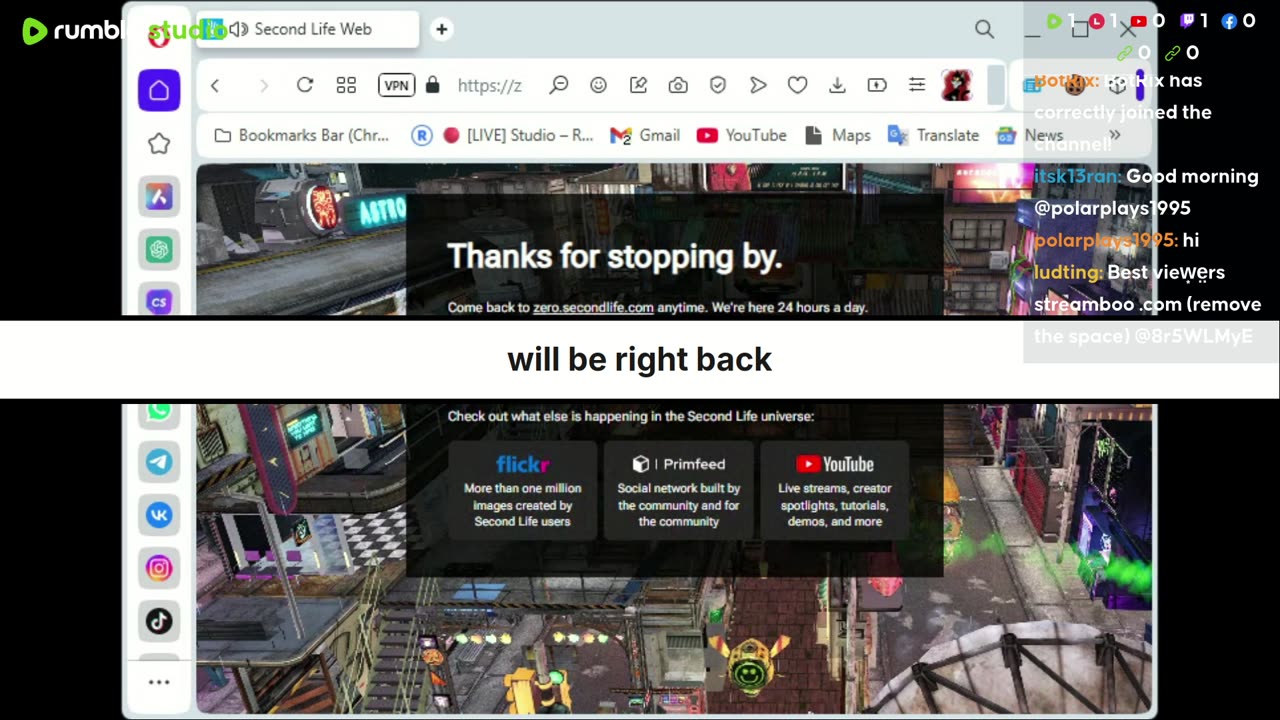Screen dimensions: 1280x720
Task: Click the chat username polarplays1995
Action: (x=1106, y=240)
